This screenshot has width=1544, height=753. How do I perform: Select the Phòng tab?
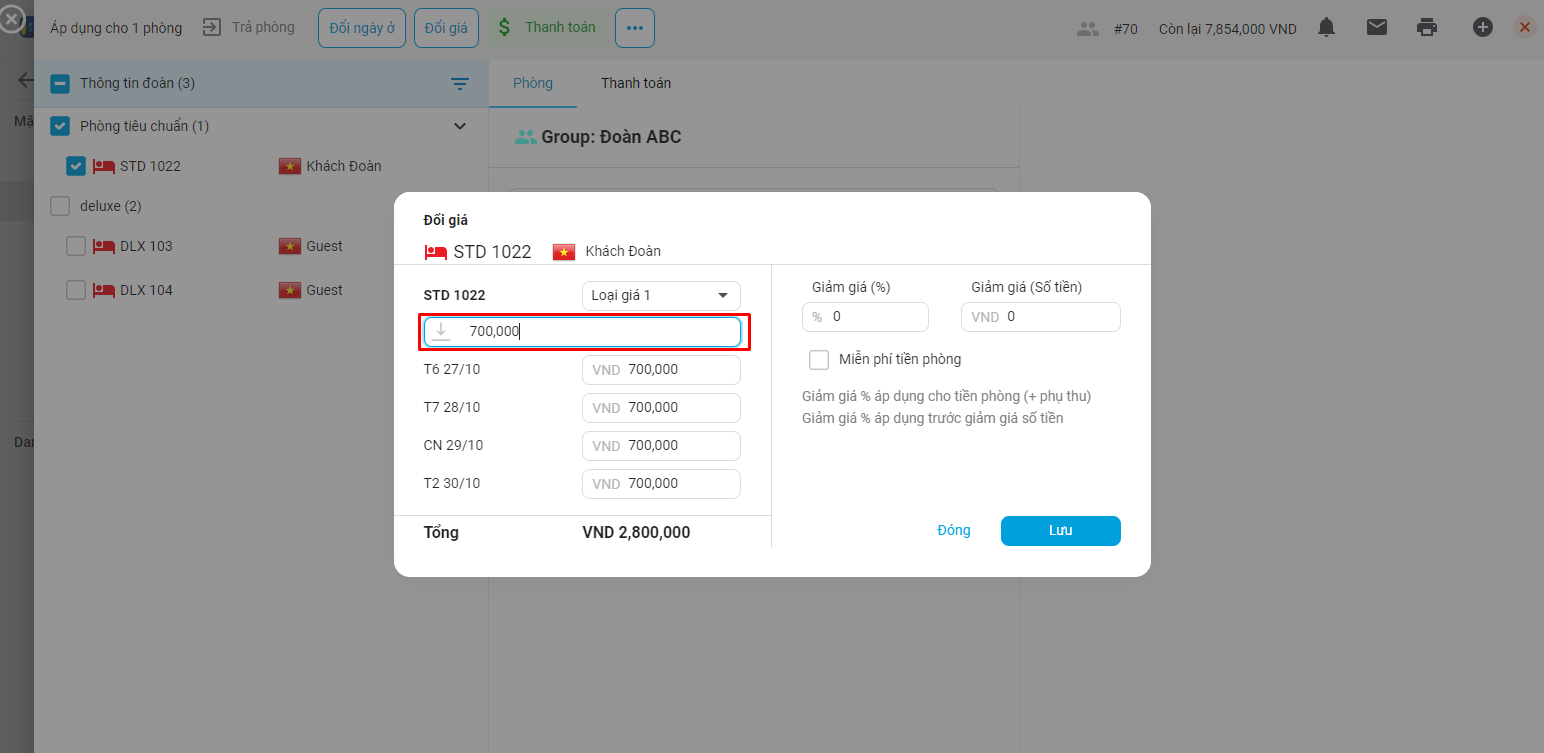(532, 83)
